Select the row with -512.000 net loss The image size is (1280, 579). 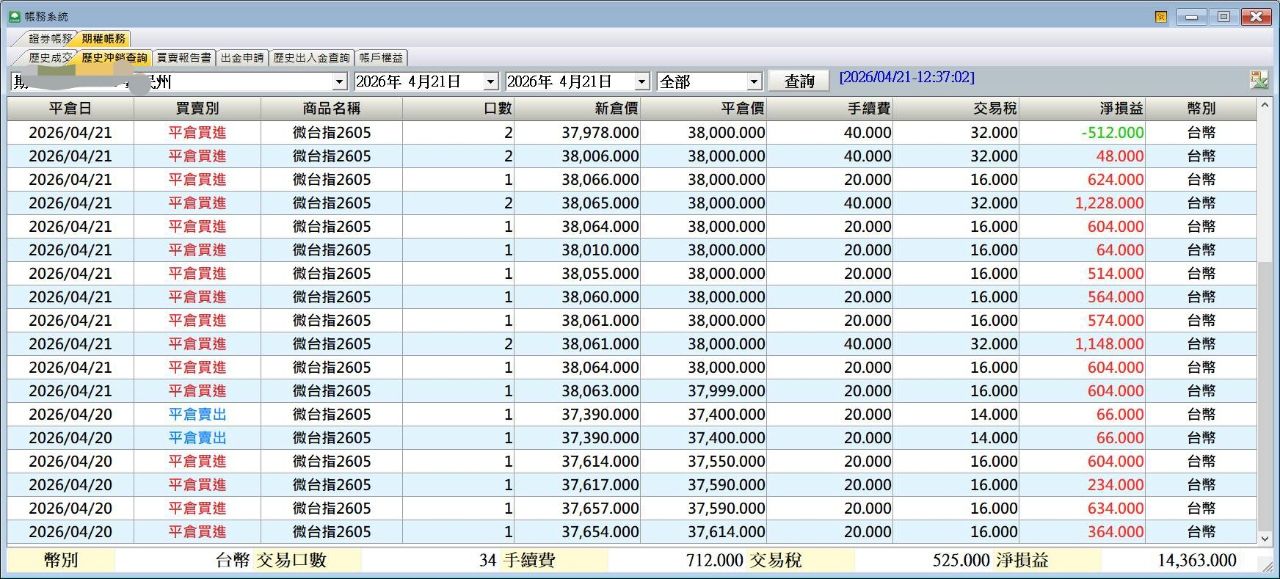(640, 132)
